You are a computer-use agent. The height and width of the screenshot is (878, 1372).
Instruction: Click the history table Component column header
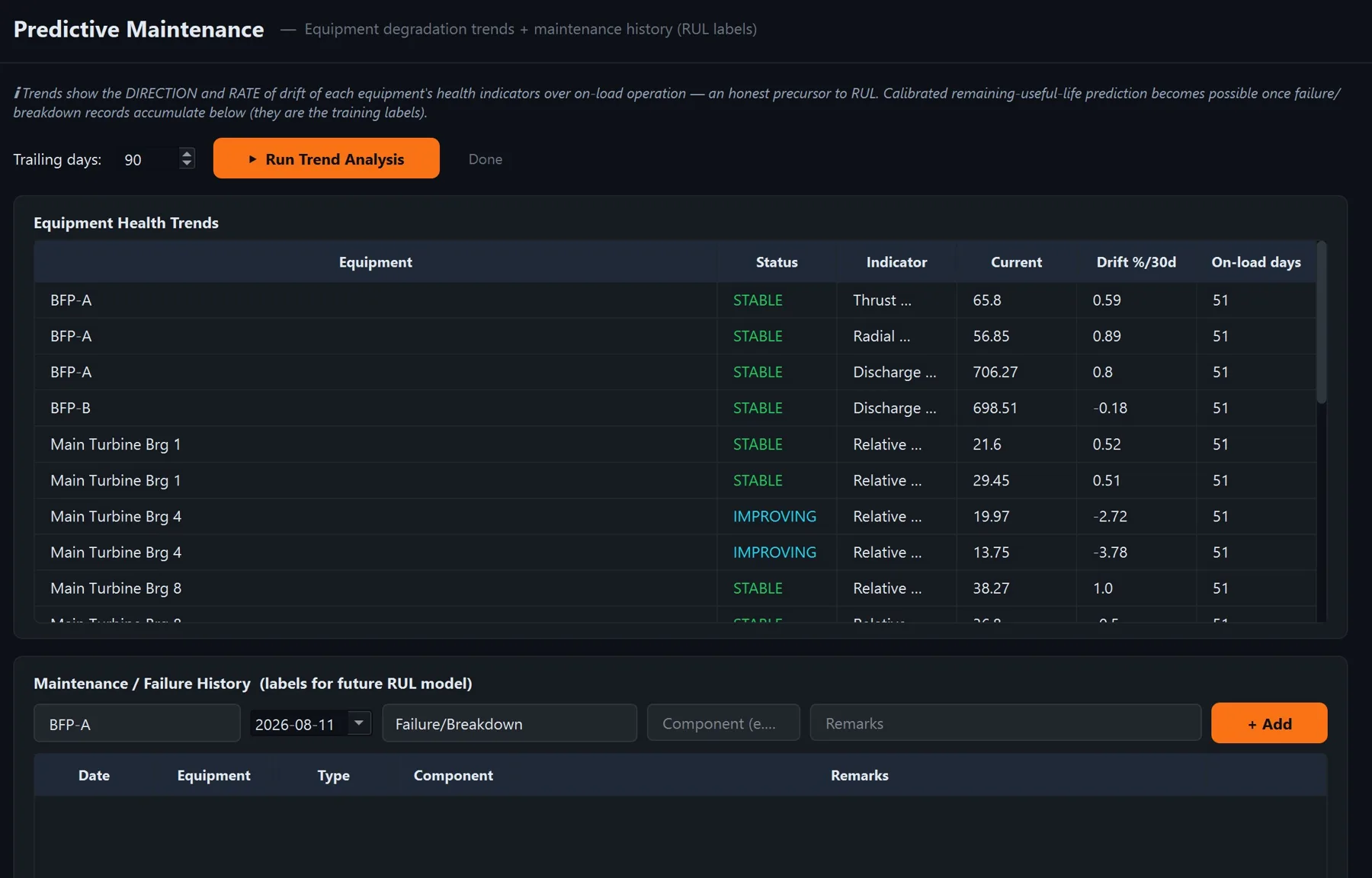pyautogui.click(x=453, y=775)
